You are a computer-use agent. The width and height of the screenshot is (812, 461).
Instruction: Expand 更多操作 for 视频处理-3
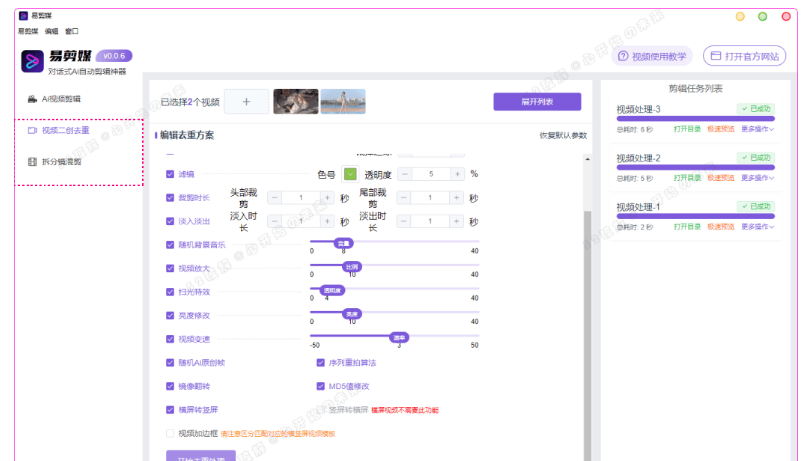point(757,129)
